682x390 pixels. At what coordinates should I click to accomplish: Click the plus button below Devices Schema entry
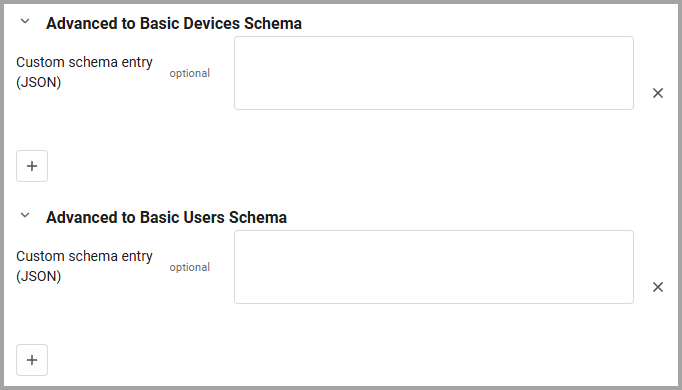click(x=32, y=166)
